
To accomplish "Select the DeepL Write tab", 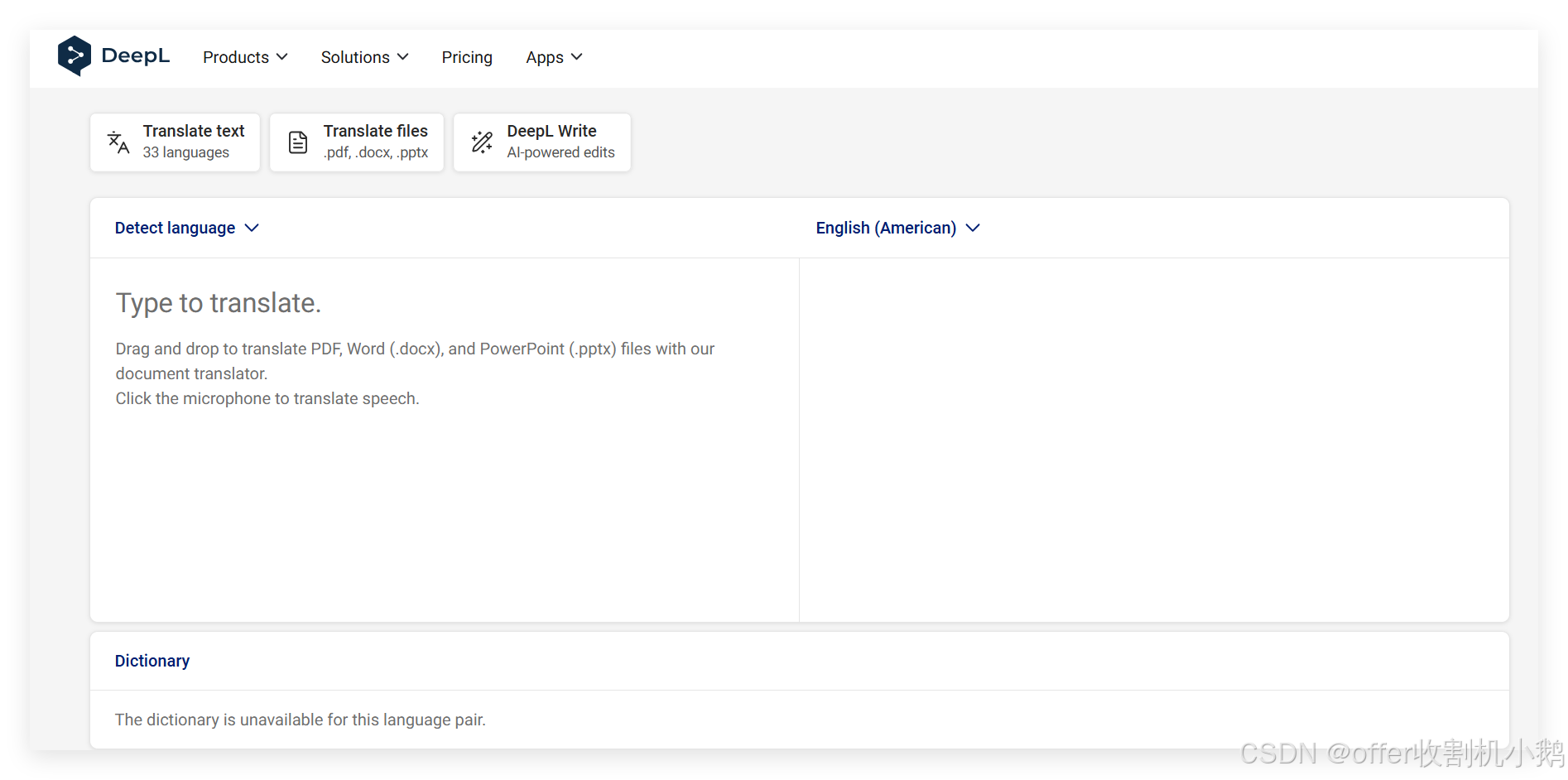I will (x=542, y=142).
